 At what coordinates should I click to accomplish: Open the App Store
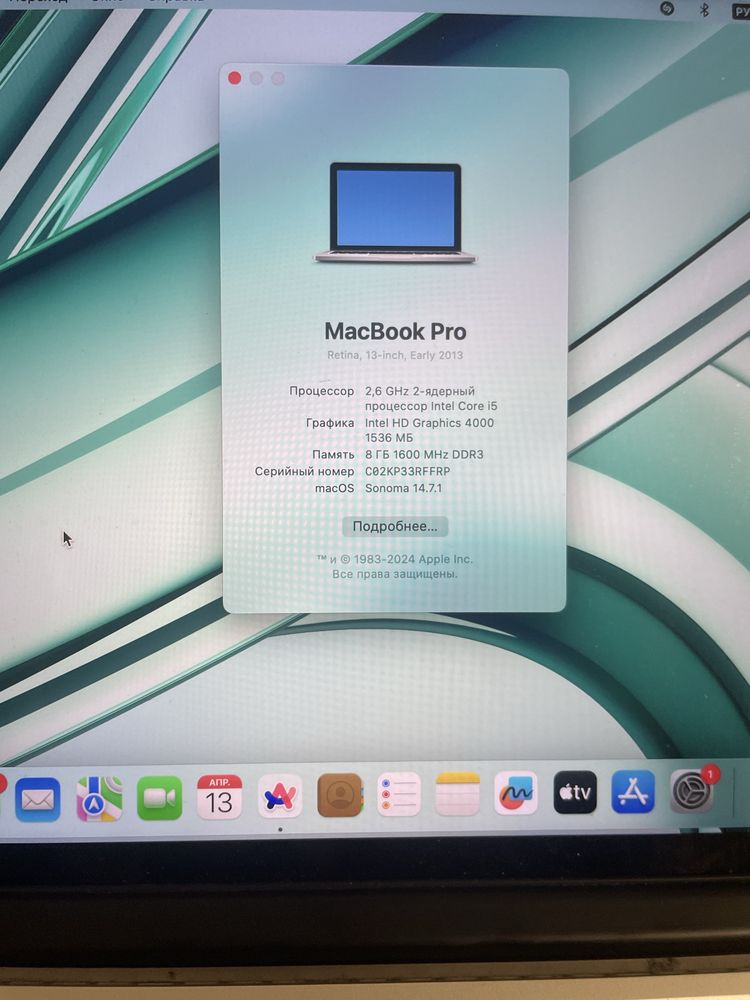(x=633, y=791)
